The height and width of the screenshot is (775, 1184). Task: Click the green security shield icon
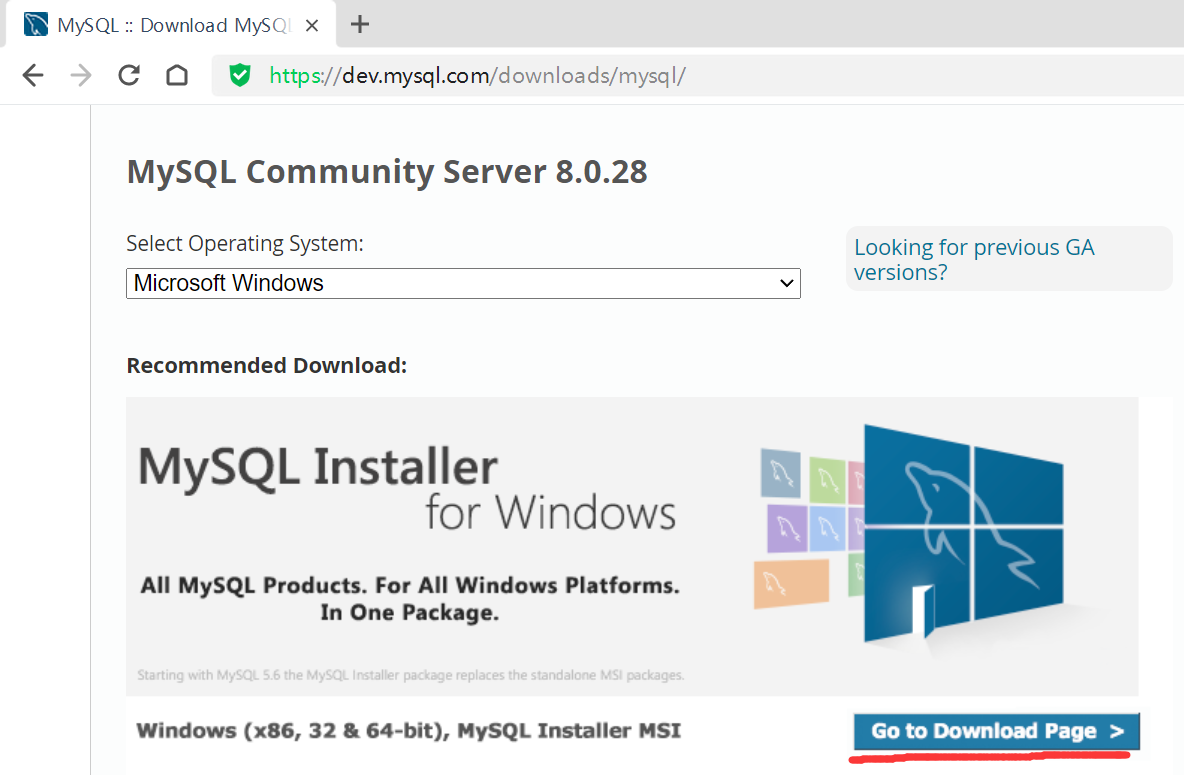click(240, 76)
